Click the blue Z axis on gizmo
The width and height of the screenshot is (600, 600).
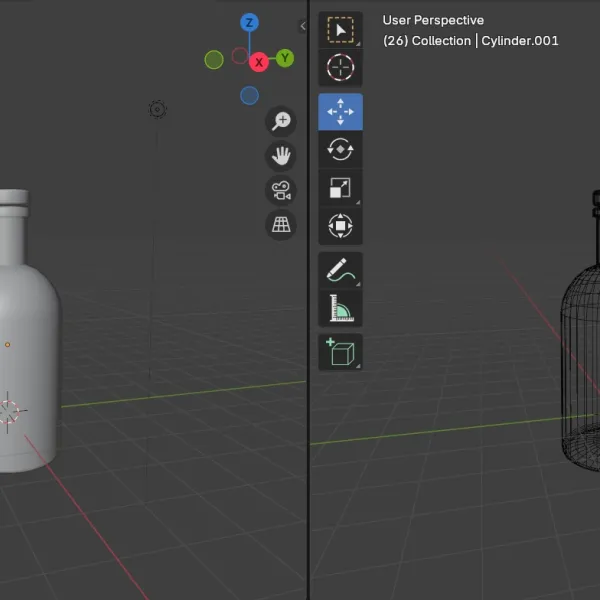click(x=249, y=23)
